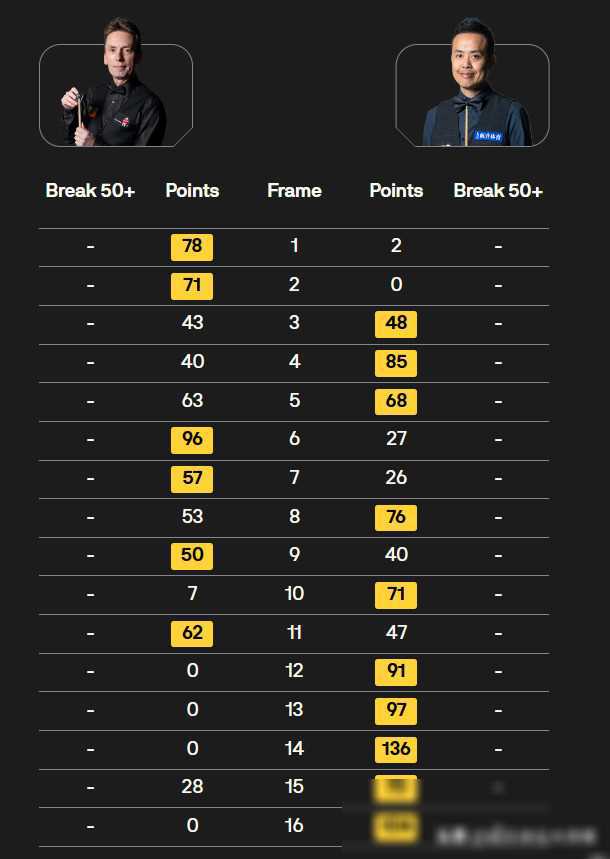Screen dimensions: 610x859
Task: Click the right Points column header
Action: click(x=396, y=190)
